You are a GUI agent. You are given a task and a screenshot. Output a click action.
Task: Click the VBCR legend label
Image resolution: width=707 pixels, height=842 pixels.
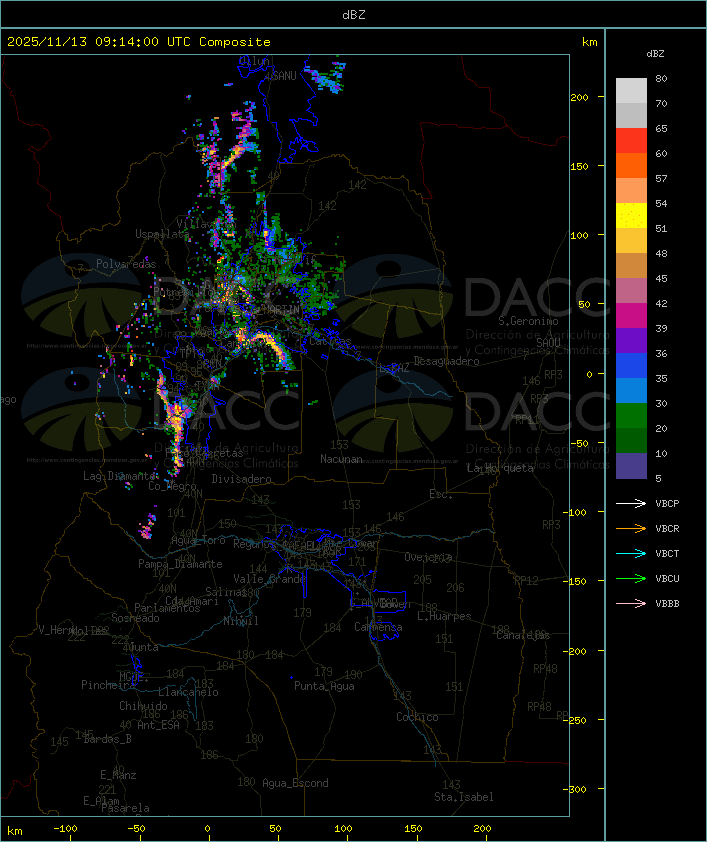667,528
